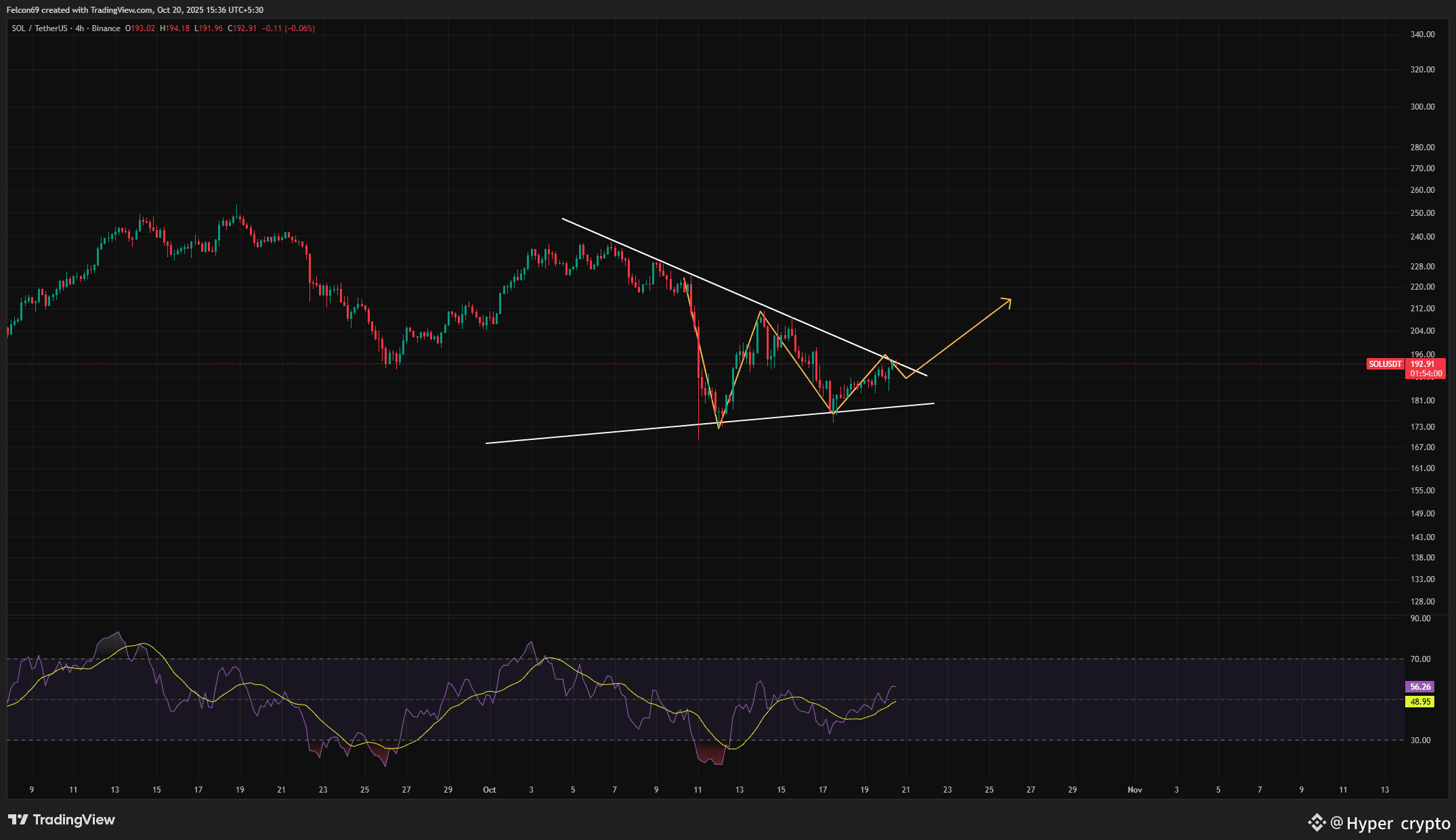Click the 4h interval in chart legend

pos(80,28)
